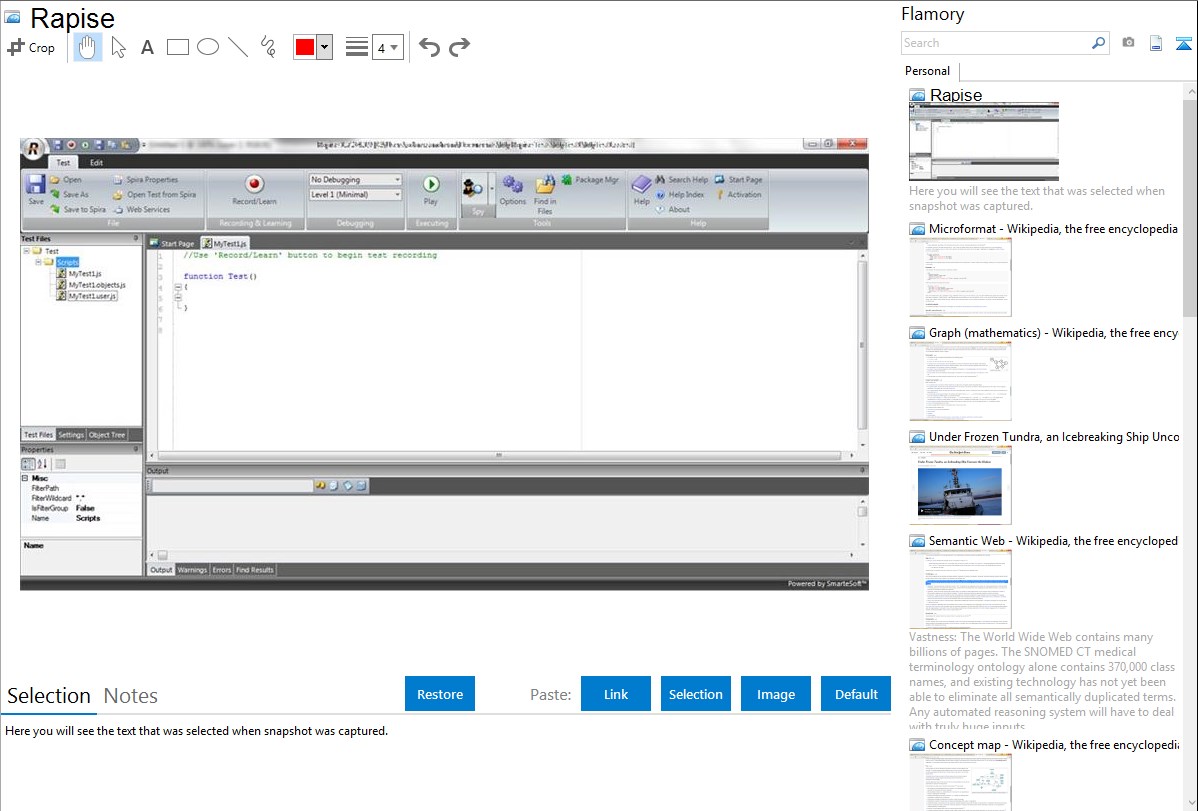Click Record/Learn in the Rapise ribbon
The width and height of the screenshot is (1198, 811).
point(254,190)
